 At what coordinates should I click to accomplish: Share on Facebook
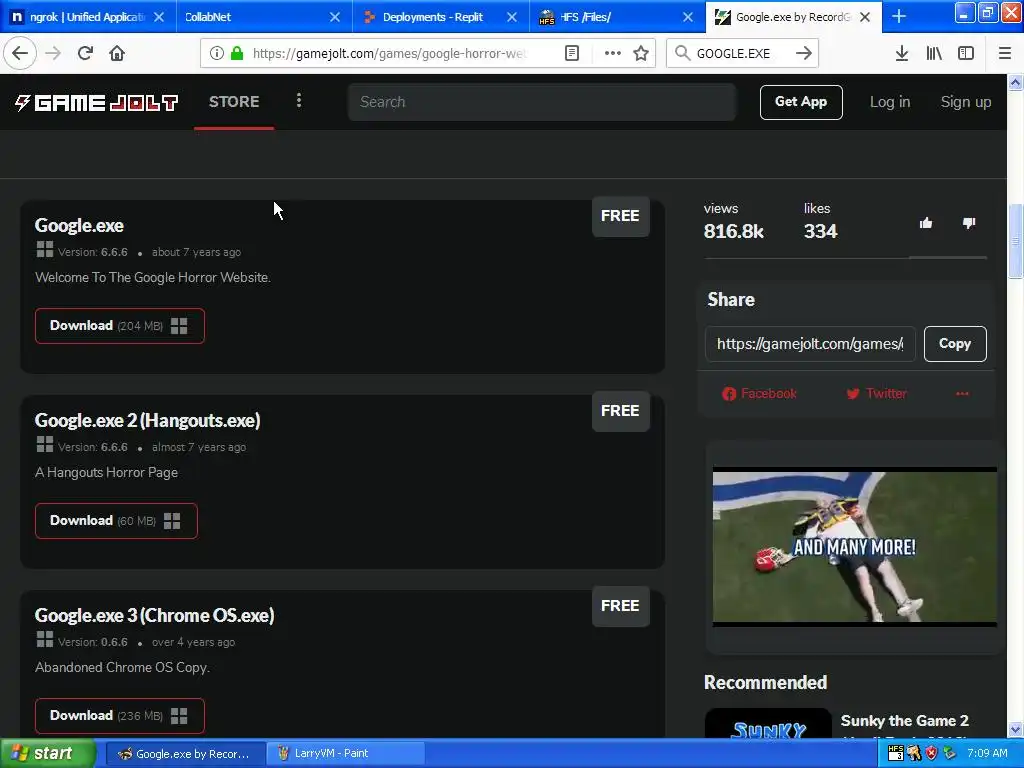tap(759, 394)
